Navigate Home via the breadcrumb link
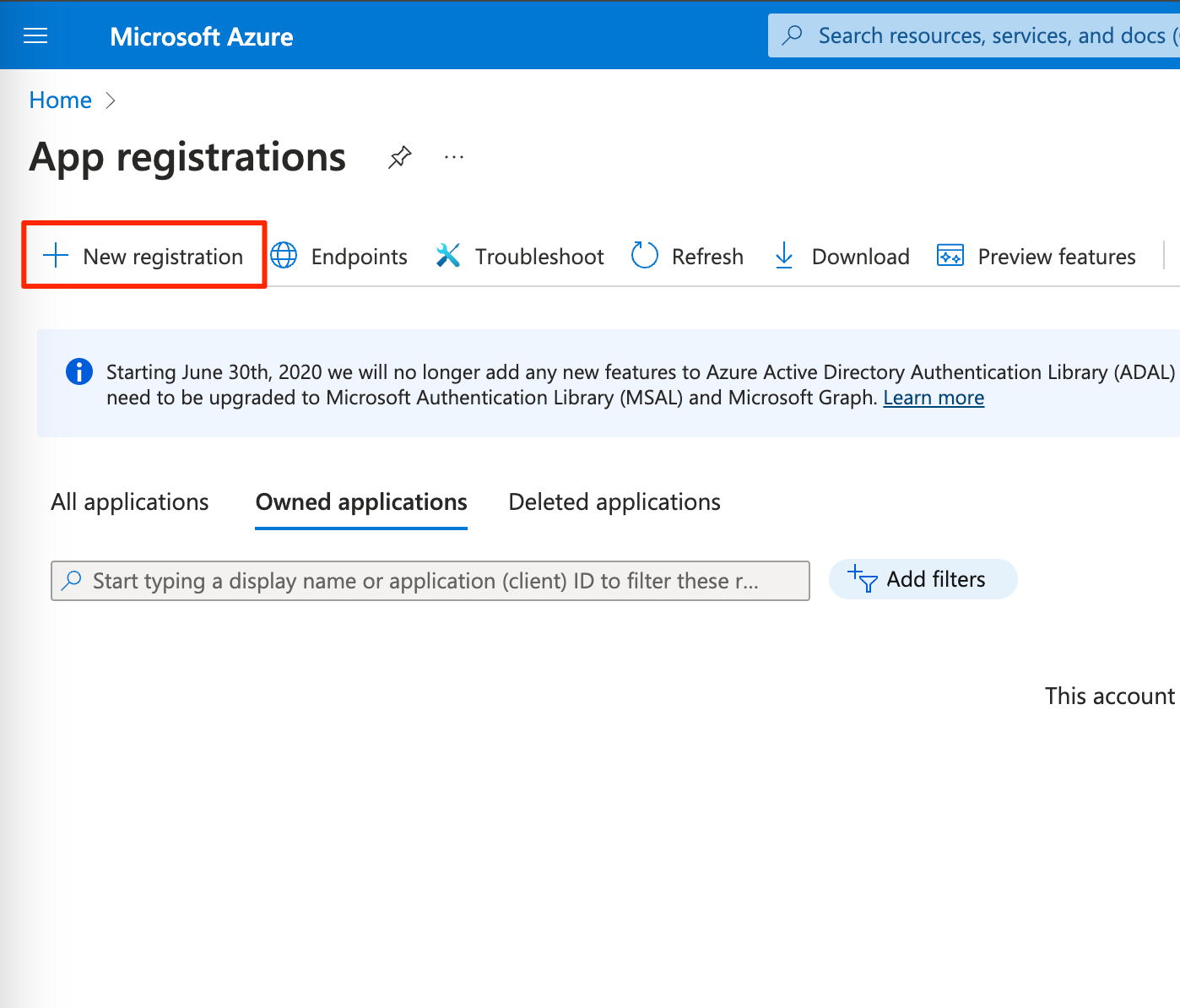Viewport: 1180px width, 1008px height. [60, 100]
